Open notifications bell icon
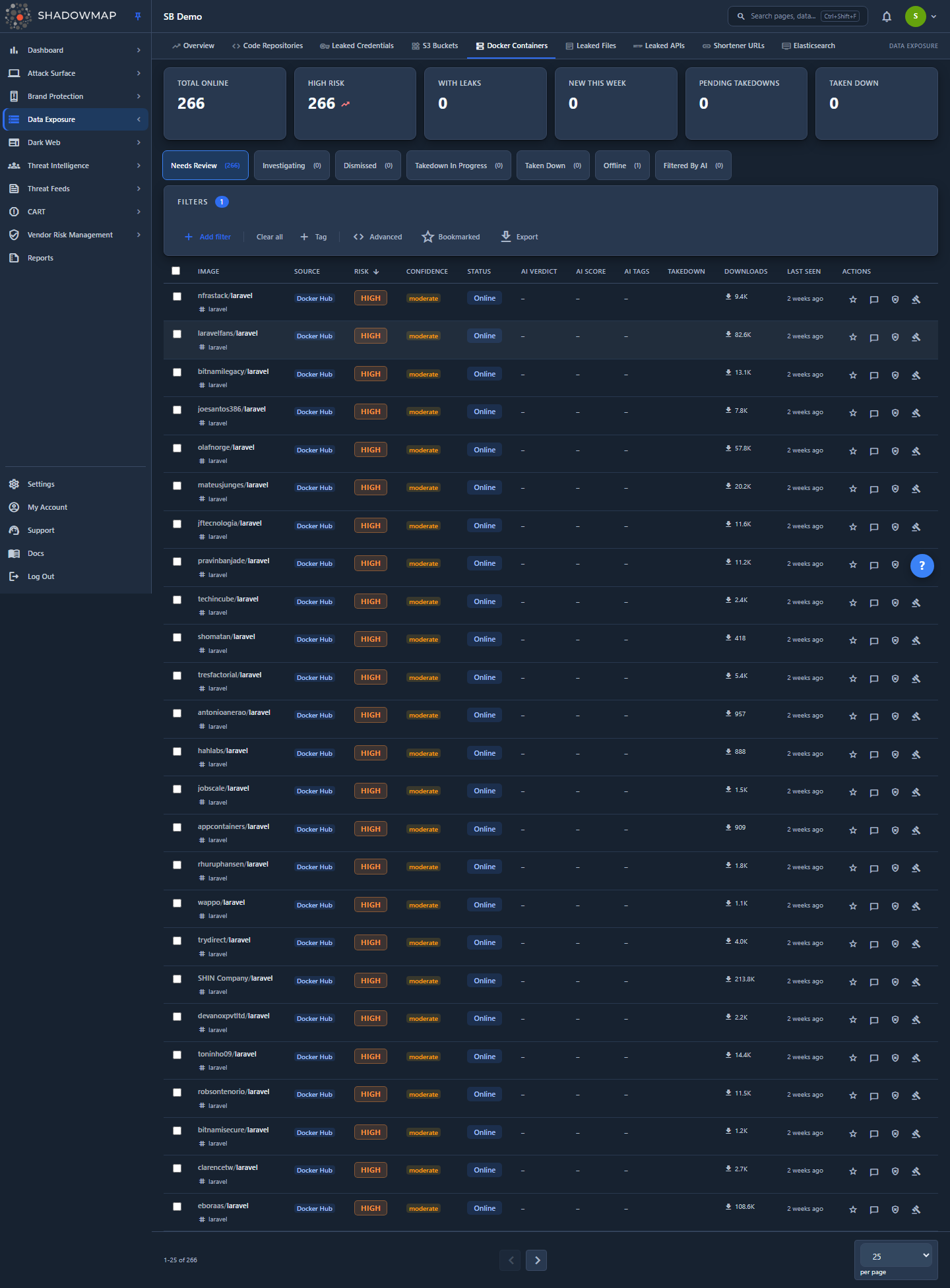 point(887,16)
